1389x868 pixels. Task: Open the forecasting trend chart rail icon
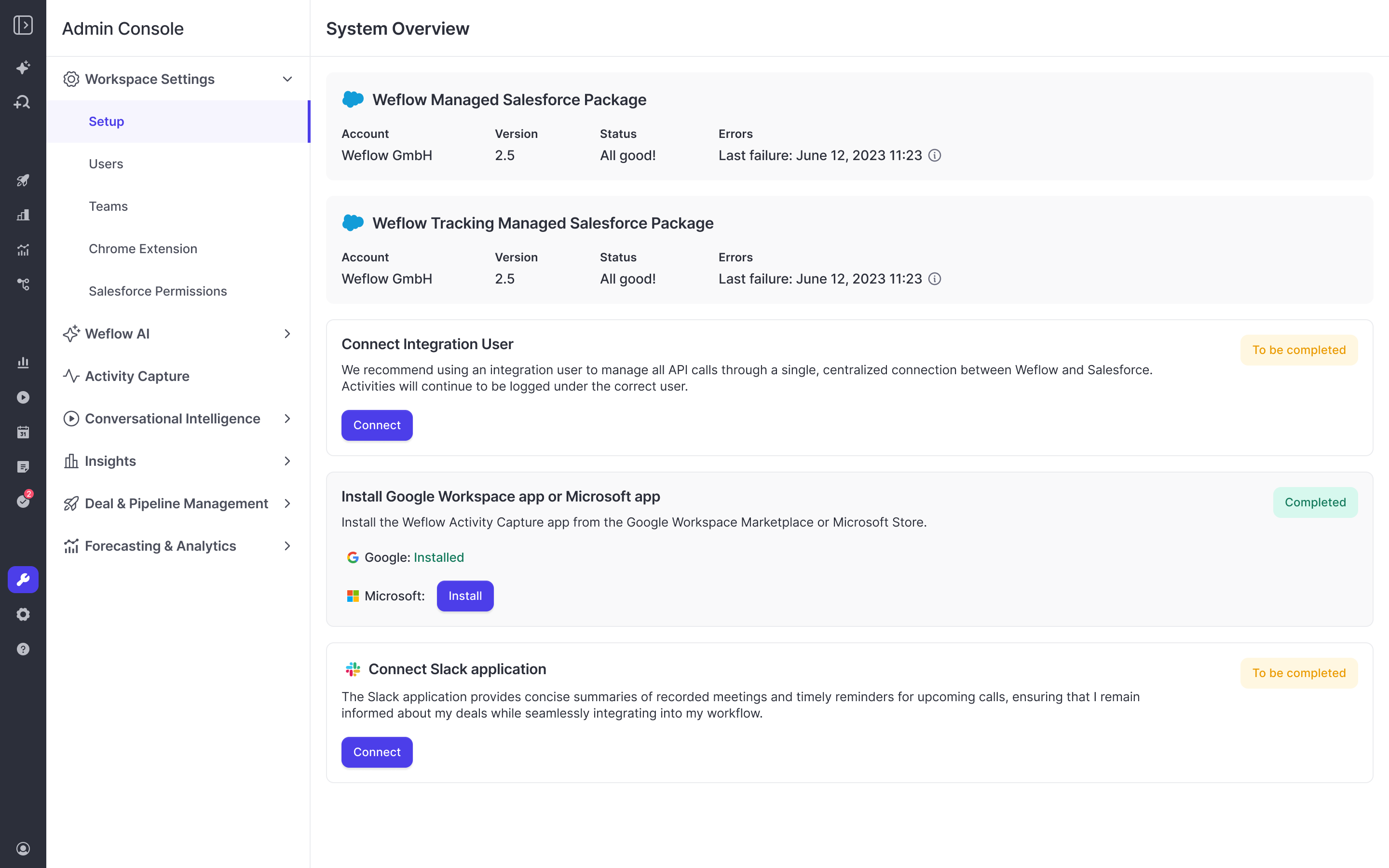tap(23, 250)
